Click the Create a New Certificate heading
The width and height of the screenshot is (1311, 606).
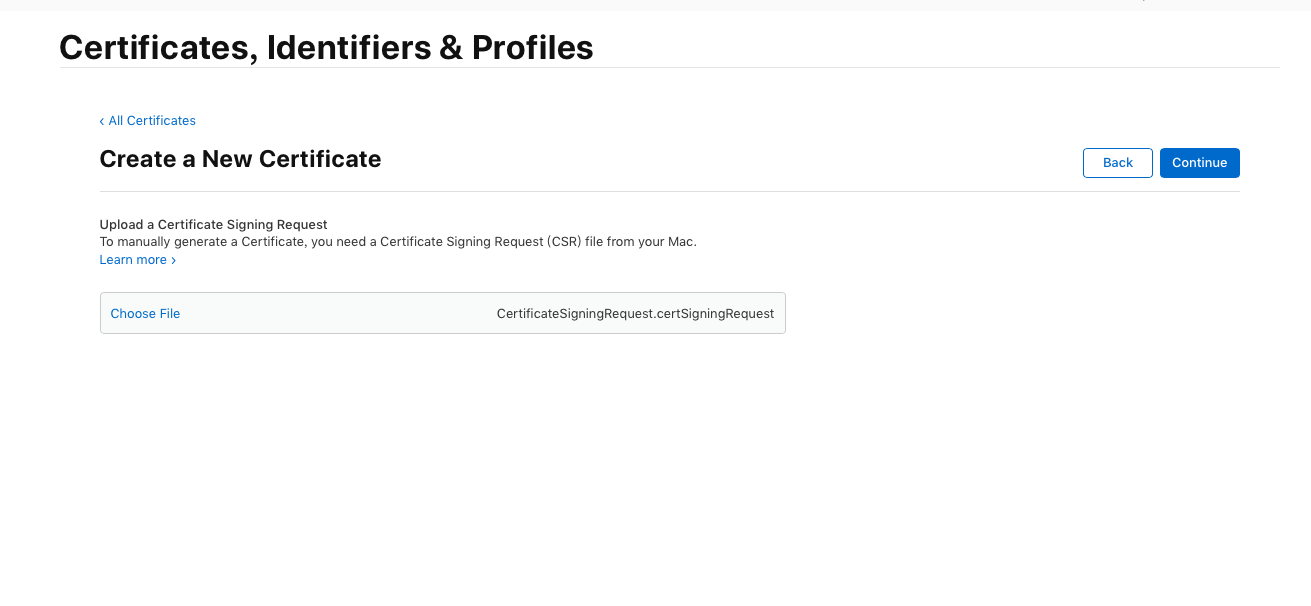click(x=240, y=159)
